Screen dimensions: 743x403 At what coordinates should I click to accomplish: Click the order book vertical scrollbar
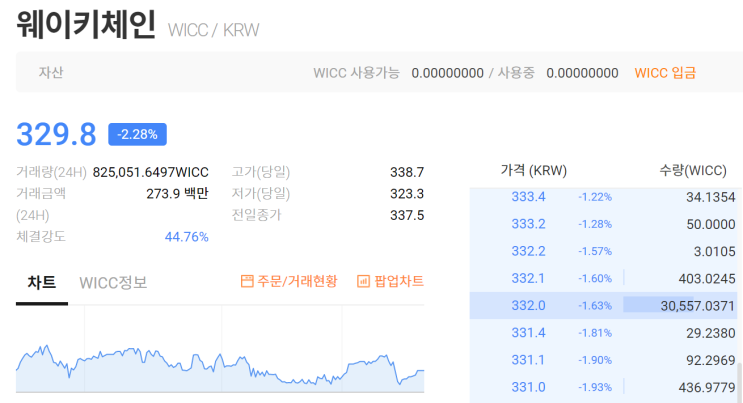click(739, 382)
